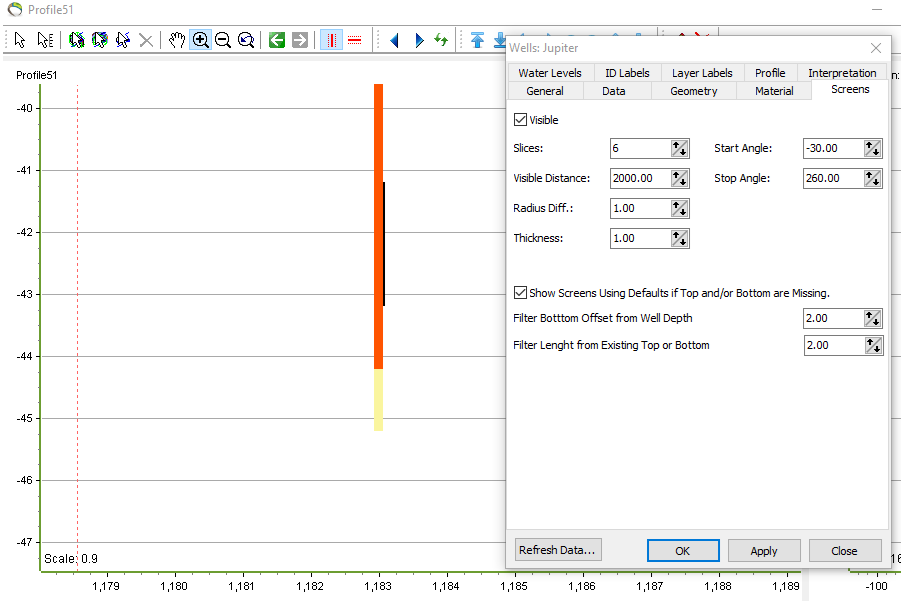Select the arrow pointer tool
901x601 pixels.
click(x=19, y=40)
